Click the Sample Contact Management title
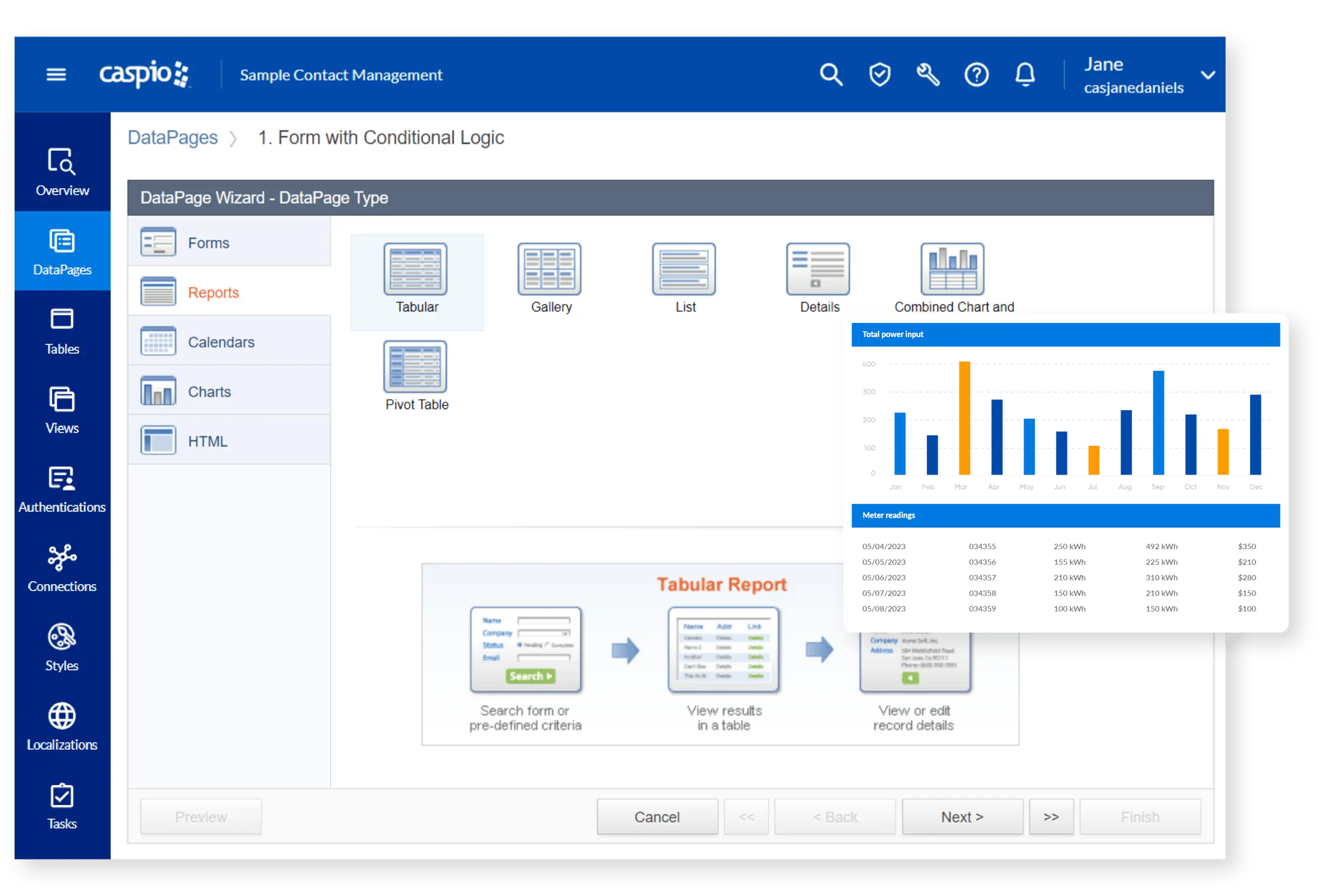The image size is (1330, 896). pos(341,75)
